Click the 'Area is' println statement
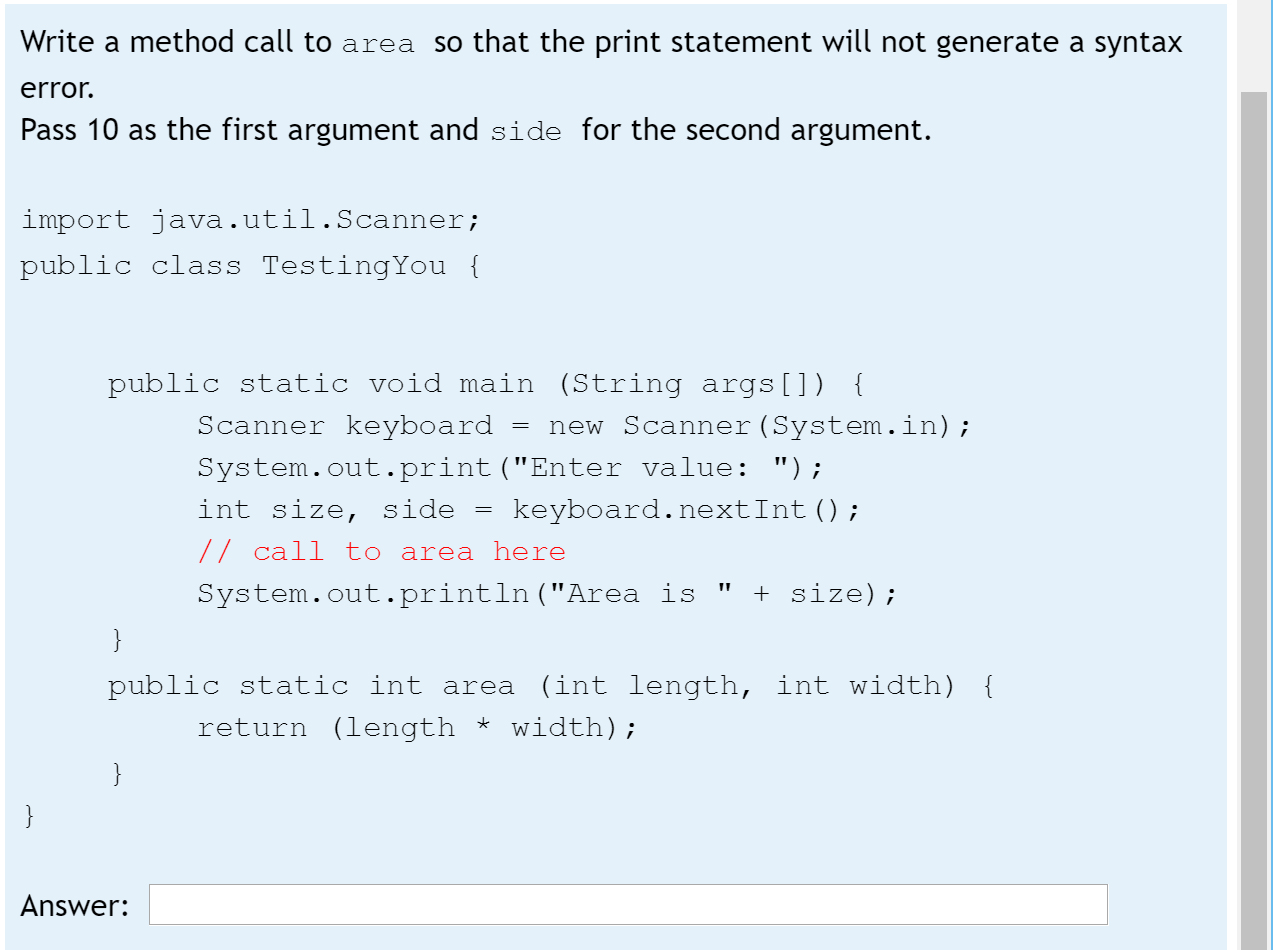1273x950 pixels. (546, 594)
